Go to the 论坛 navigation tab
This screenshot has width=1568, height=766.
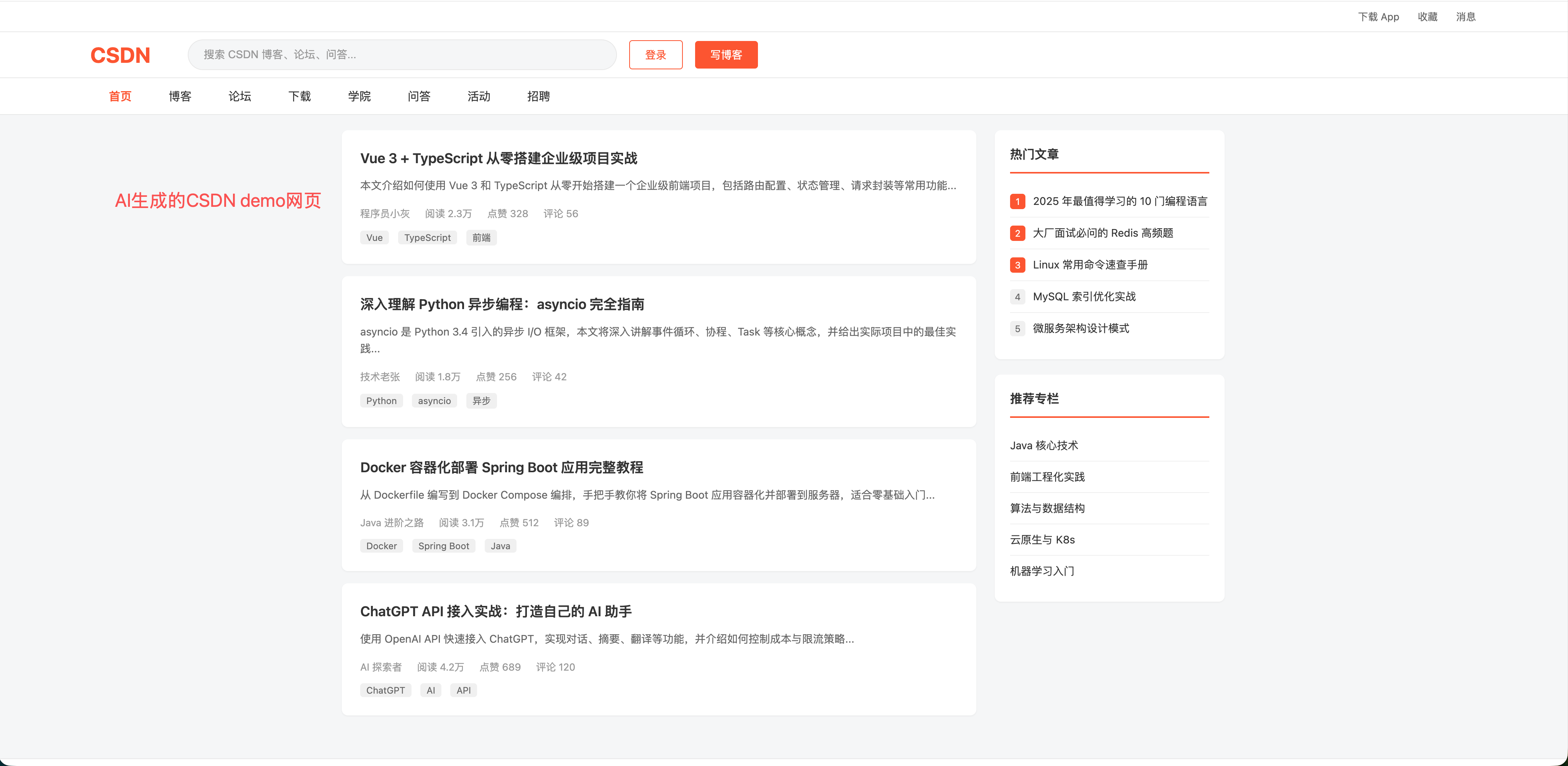[240, 96]
